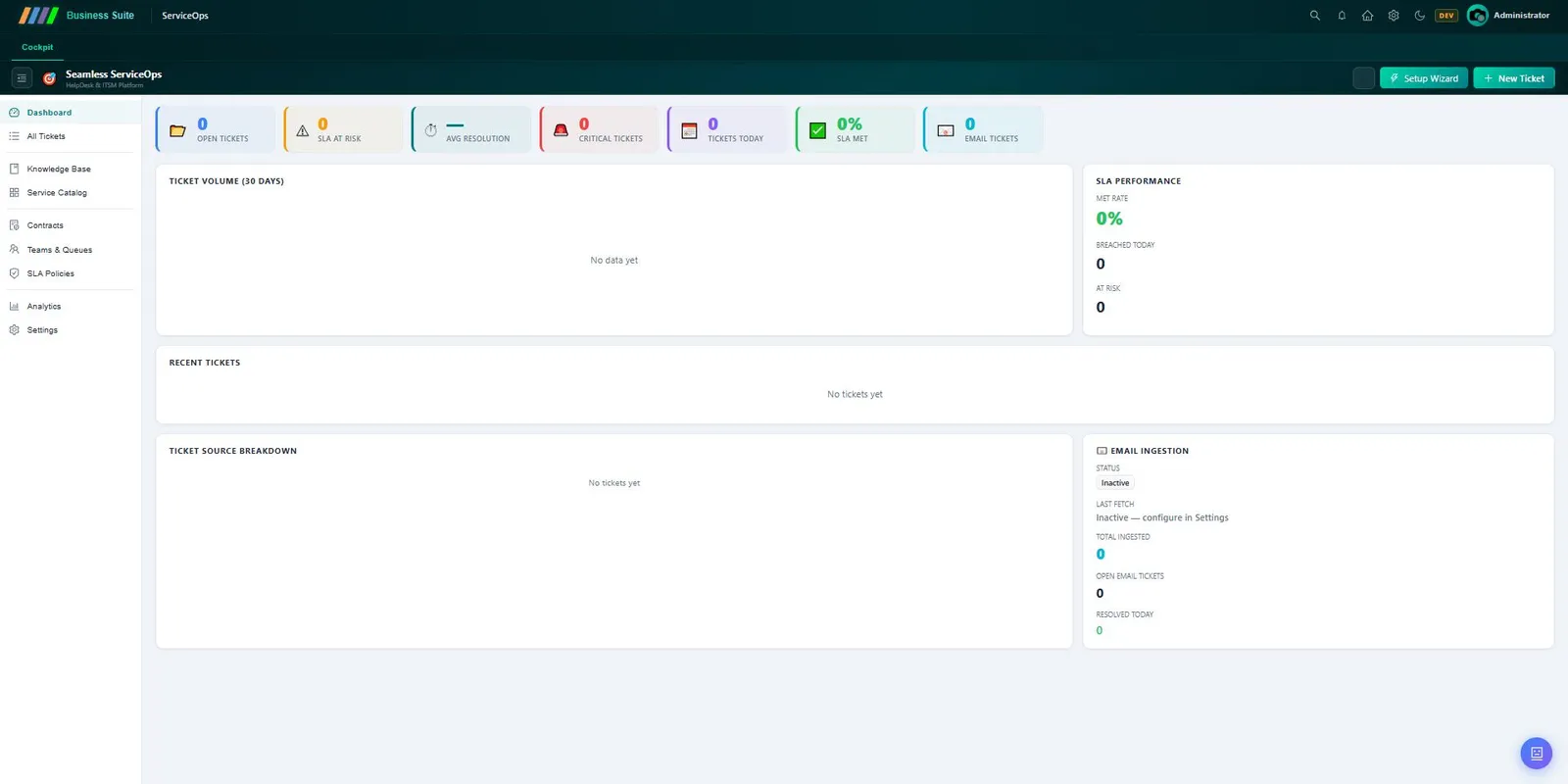Screen dimensions: 1568x784
Task: Click the SLA Performance 0% met rate
Action: click(1109, 219)
